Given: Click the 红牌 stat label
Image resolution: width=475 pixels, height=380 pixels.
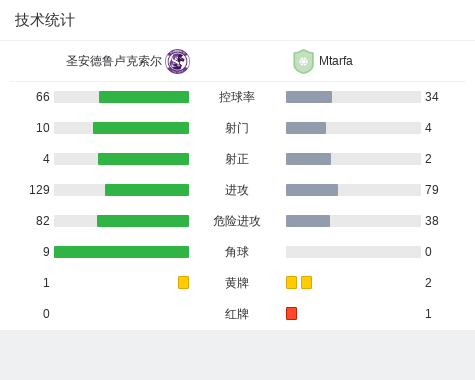Looking at the screenshot, I should (237, 314).
